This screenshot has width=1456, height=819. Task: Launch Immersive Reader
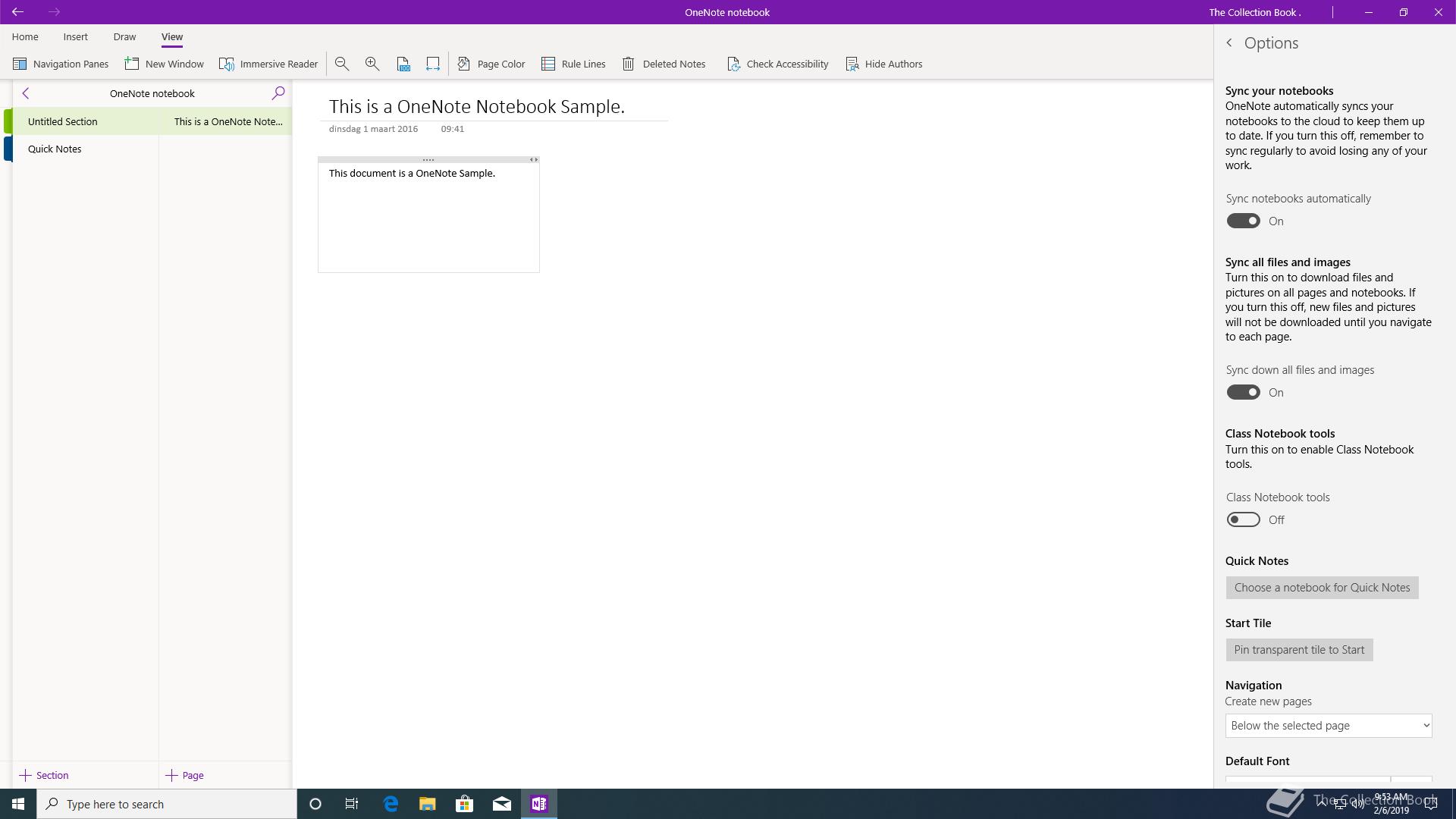[x=268, y=64]
